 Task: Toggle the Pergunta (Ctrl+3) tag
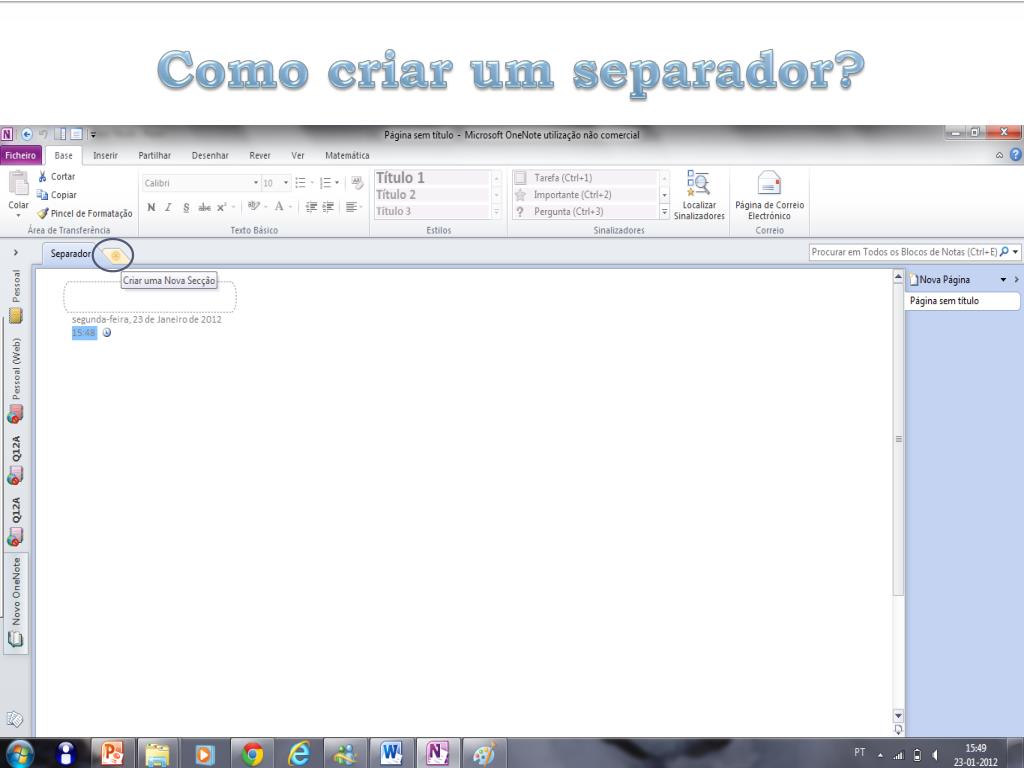pyautogui.click(x=520, y=212)
